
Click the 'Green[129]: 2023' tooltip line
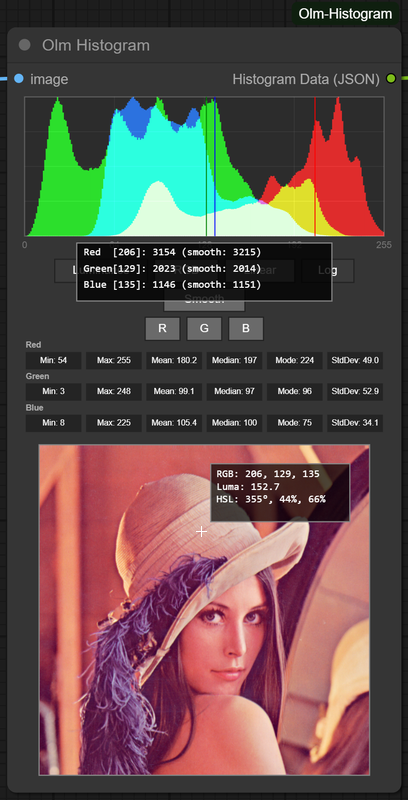[x=172, y=268]
